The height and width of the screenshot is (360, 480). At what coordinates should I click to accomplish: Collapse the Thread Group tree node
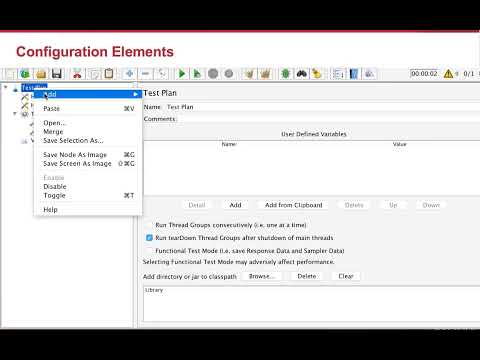[15, 114]
